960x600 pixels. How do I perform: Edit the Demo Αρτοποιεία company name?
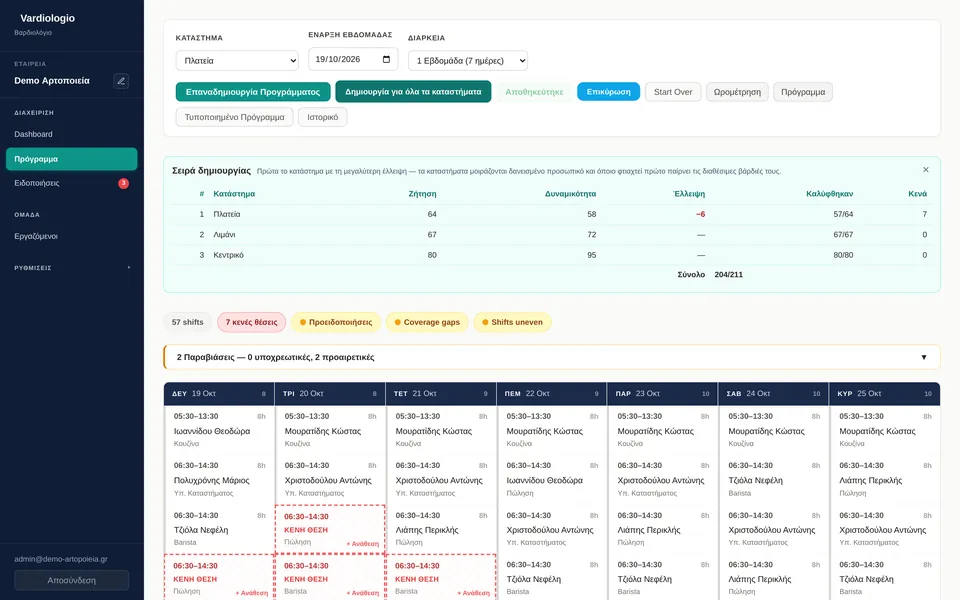(121, 81)
